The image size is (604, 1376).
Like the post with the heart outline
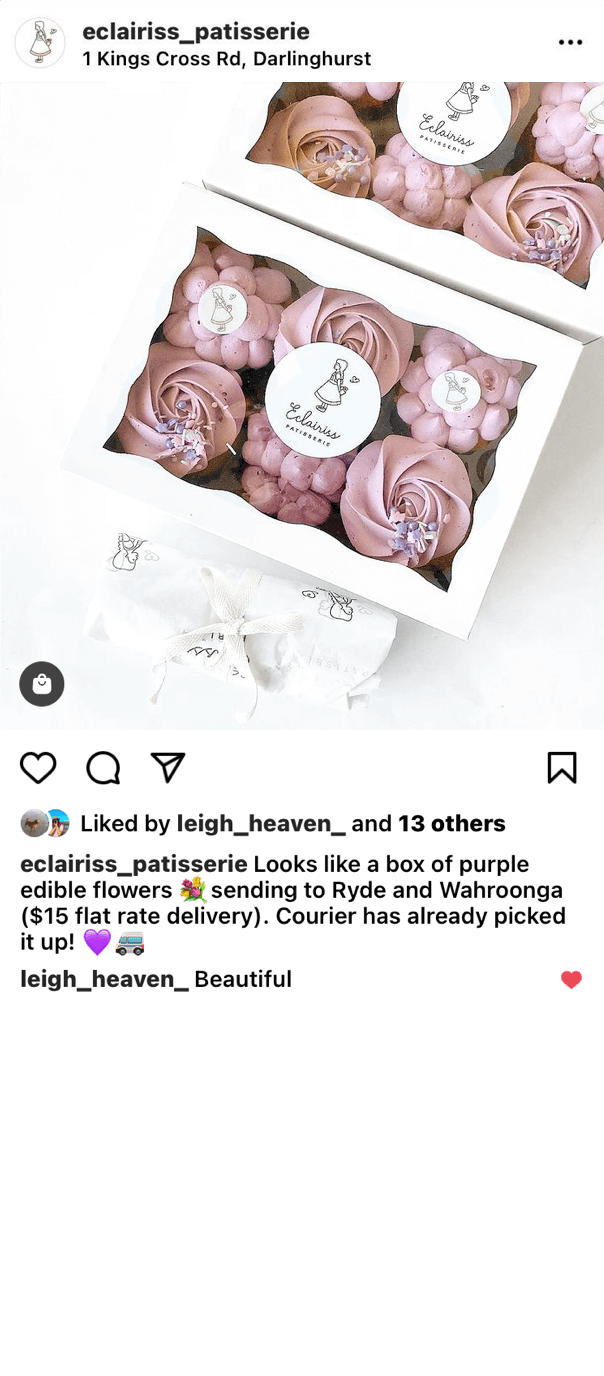pos(38,768)
